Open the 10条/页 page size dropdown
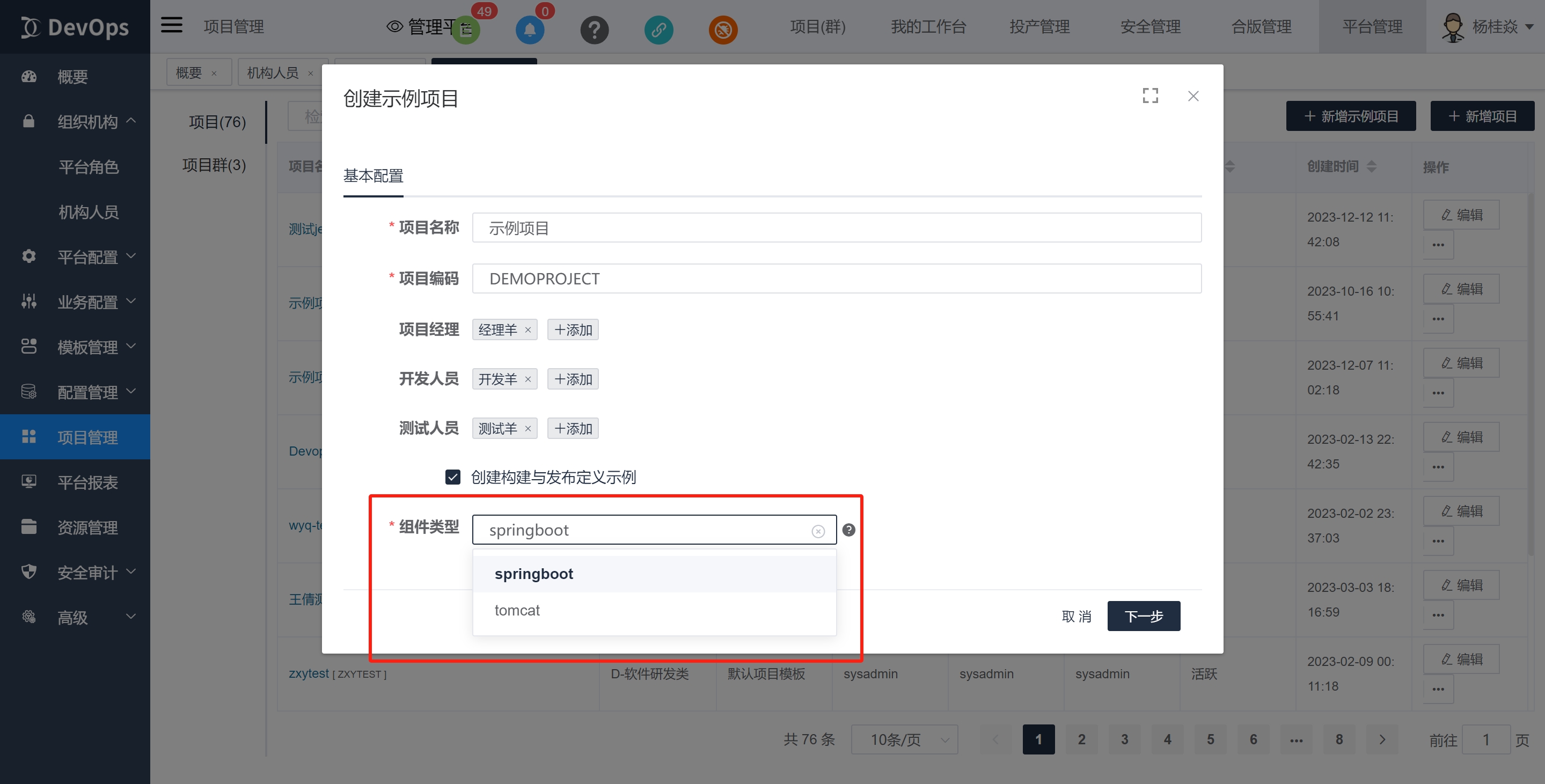Viewport: 1545px width, 784px height. click(x=904, y=739)
